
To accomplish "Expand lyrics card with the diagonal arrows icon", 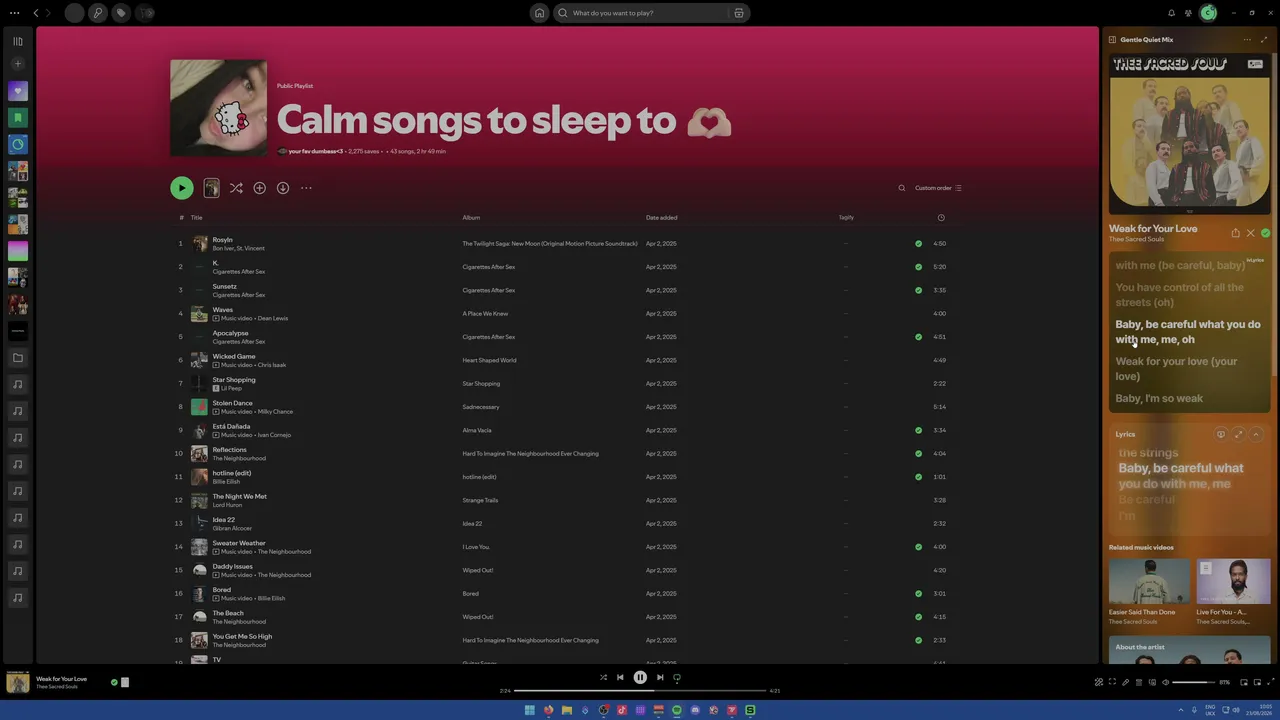I will click(x=1238, y=434).
